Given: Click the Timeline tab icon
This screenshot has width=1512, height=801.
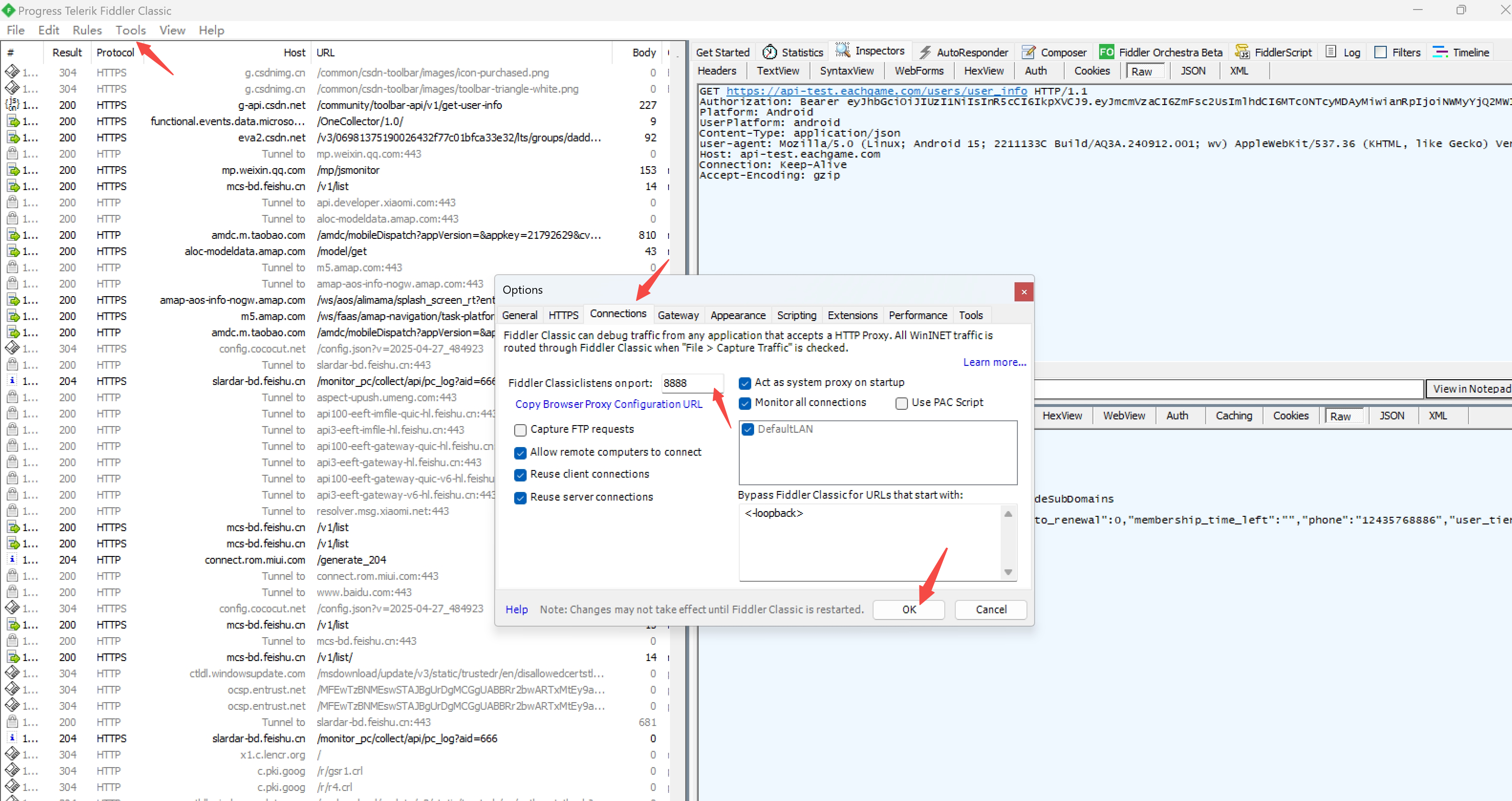Looking at the screenshot, I should [1439, 52].
